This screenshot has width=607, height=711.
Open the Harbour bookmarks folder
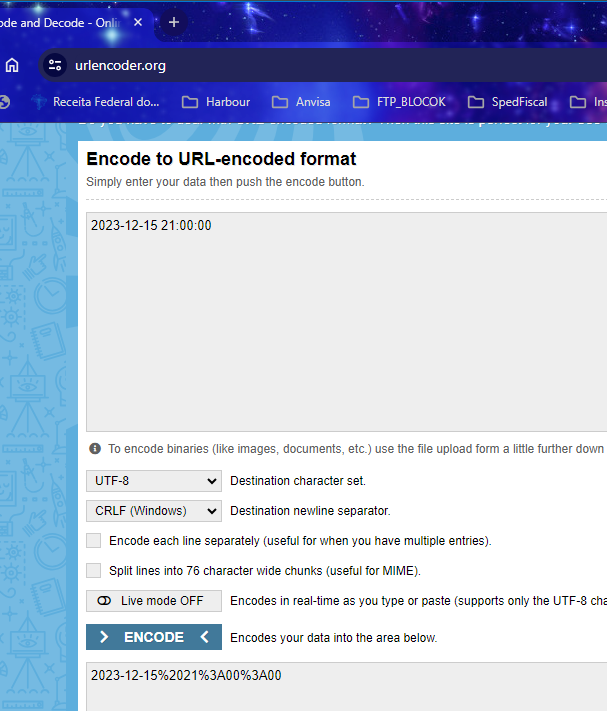(216, 102)
